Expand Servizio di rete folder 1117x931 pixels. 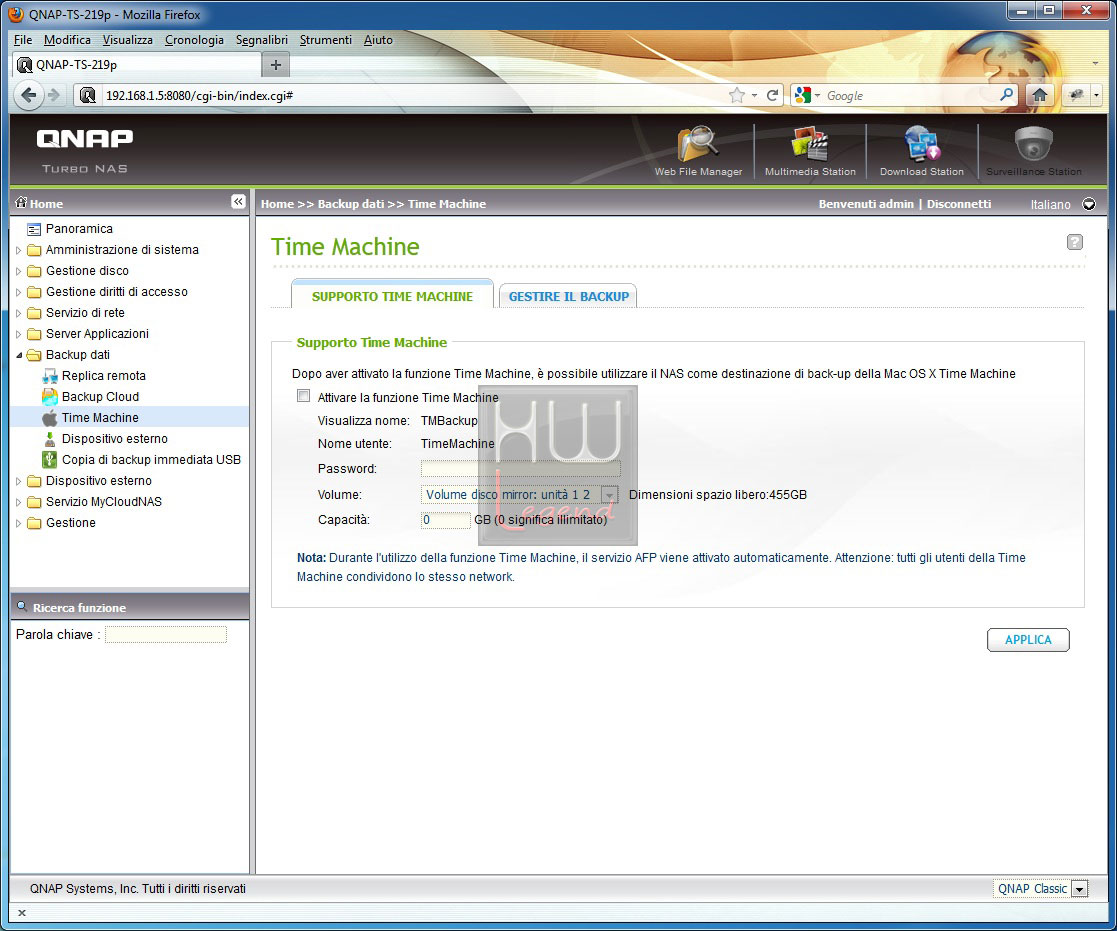(x=19, y=313)
